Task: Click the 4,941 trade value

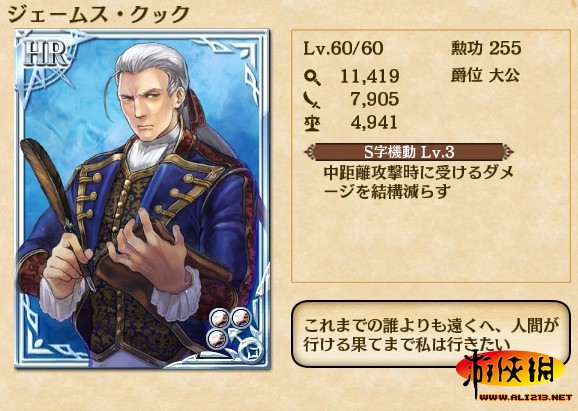Action: [x=374, y=122]
